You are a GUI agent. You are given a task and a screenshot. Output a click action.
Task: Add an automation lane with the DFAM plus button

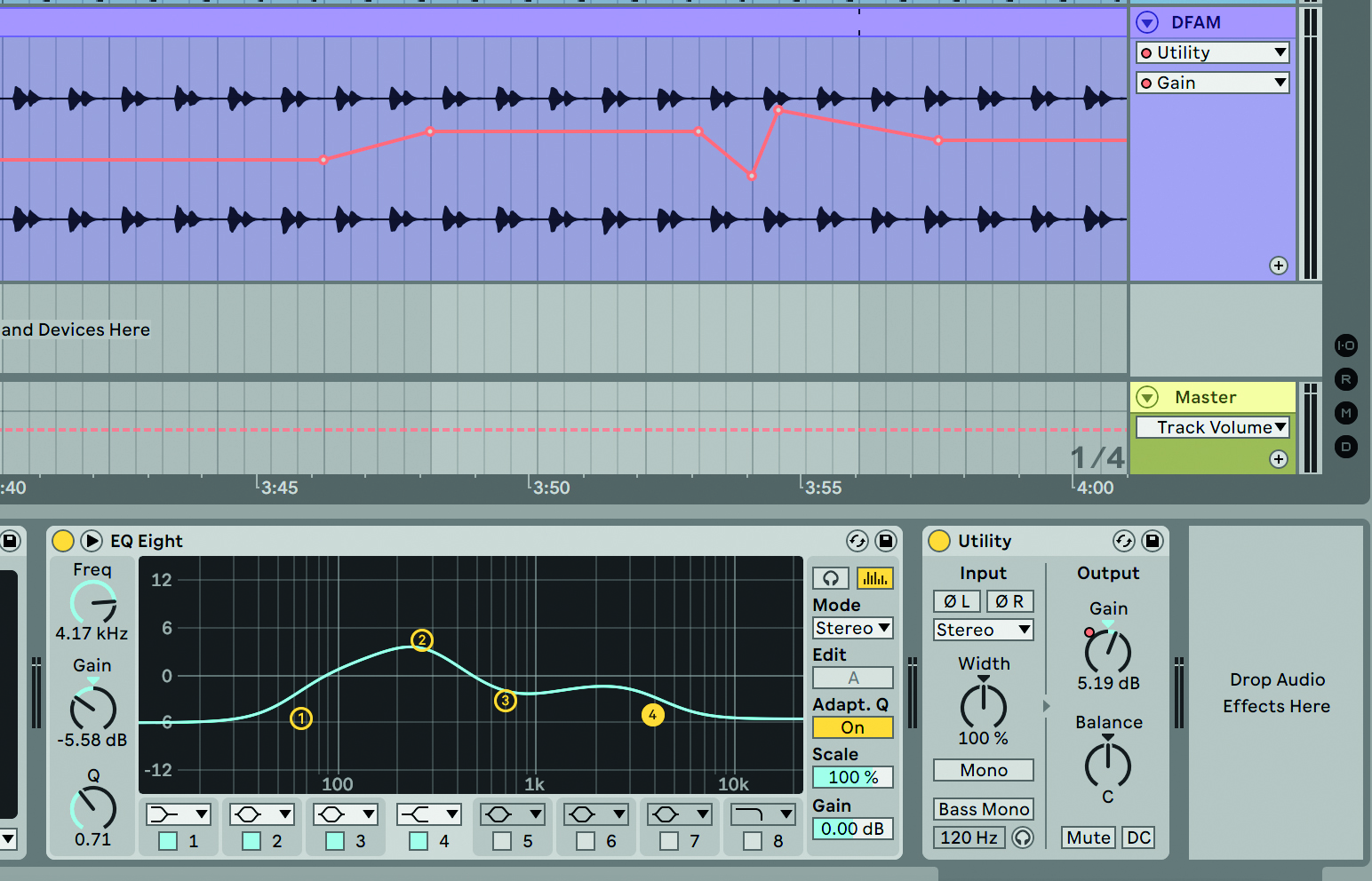1280,266
